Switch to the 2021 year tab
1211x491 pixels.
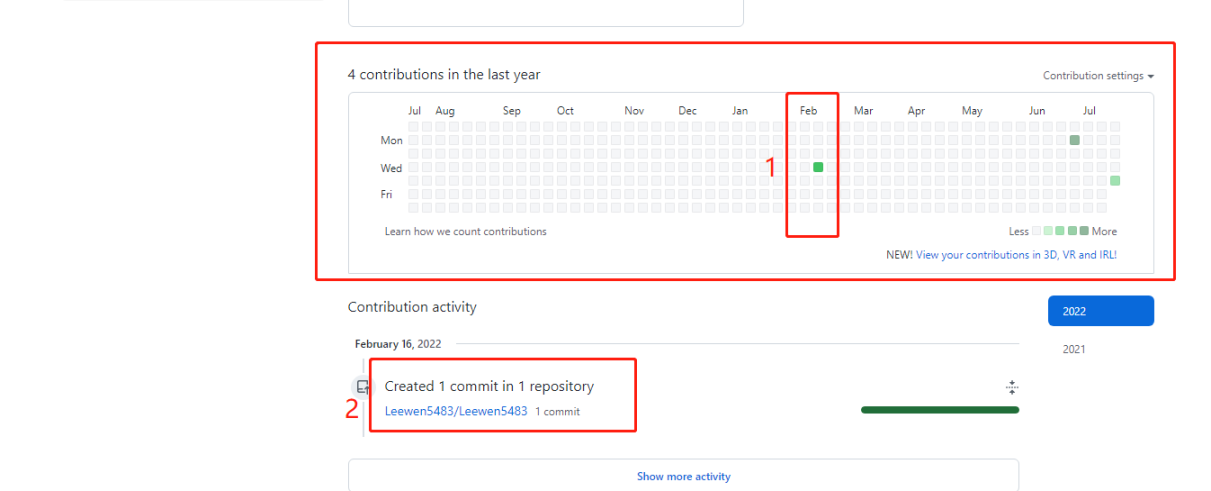pyautogui.click(x=1073, y=349)
